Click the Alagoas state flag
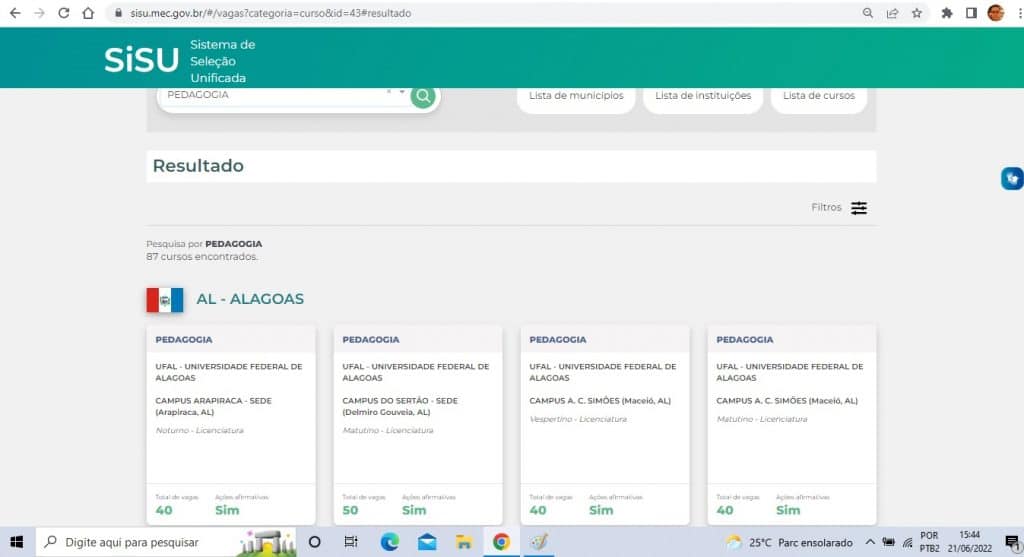 165,300
